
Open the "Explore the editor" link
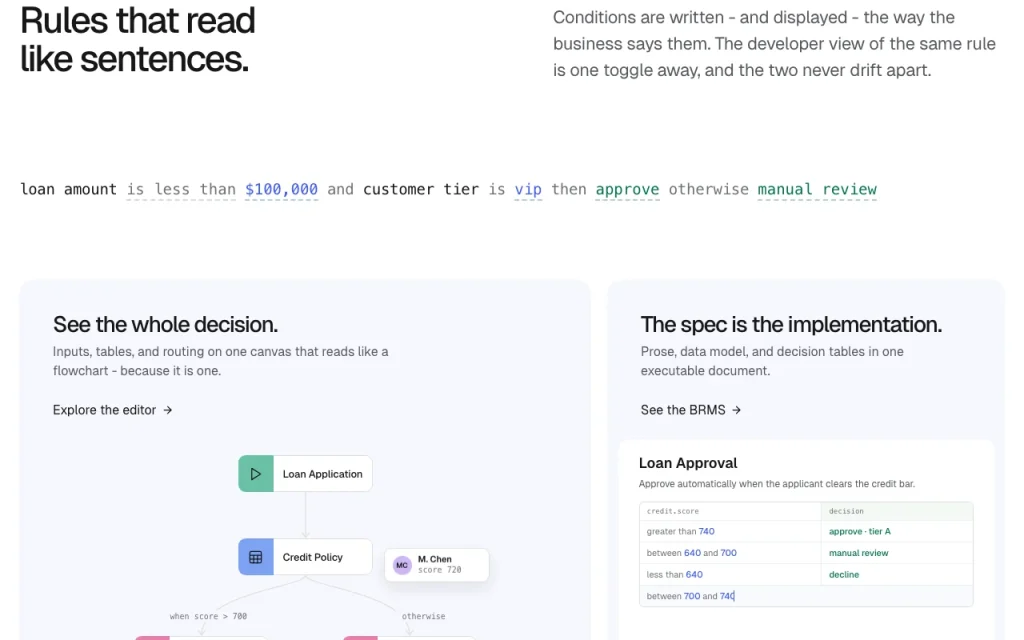click(112, 410)
